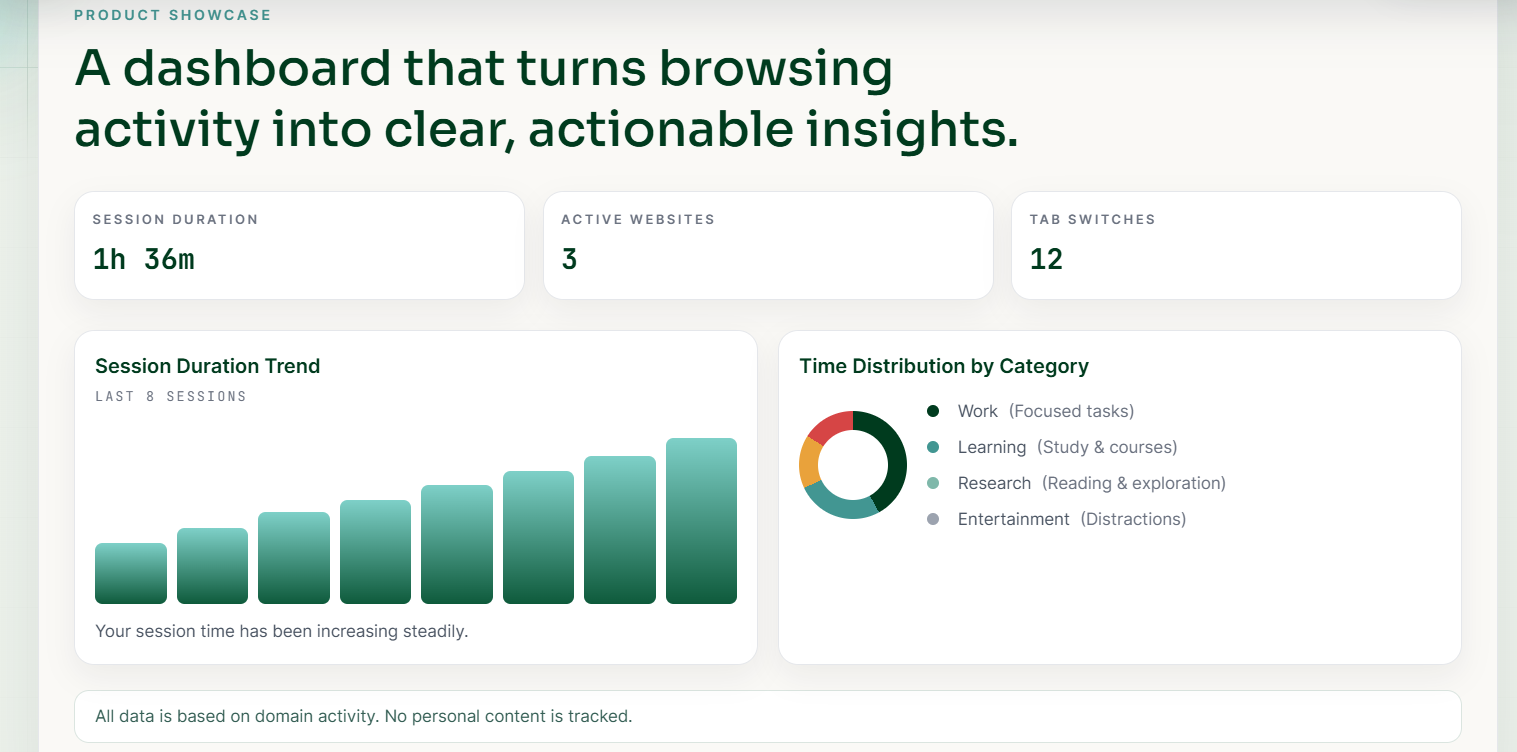Click the orange segment of the donut chart
This screenshot has width=1517, height=752.
pos(809,462)
